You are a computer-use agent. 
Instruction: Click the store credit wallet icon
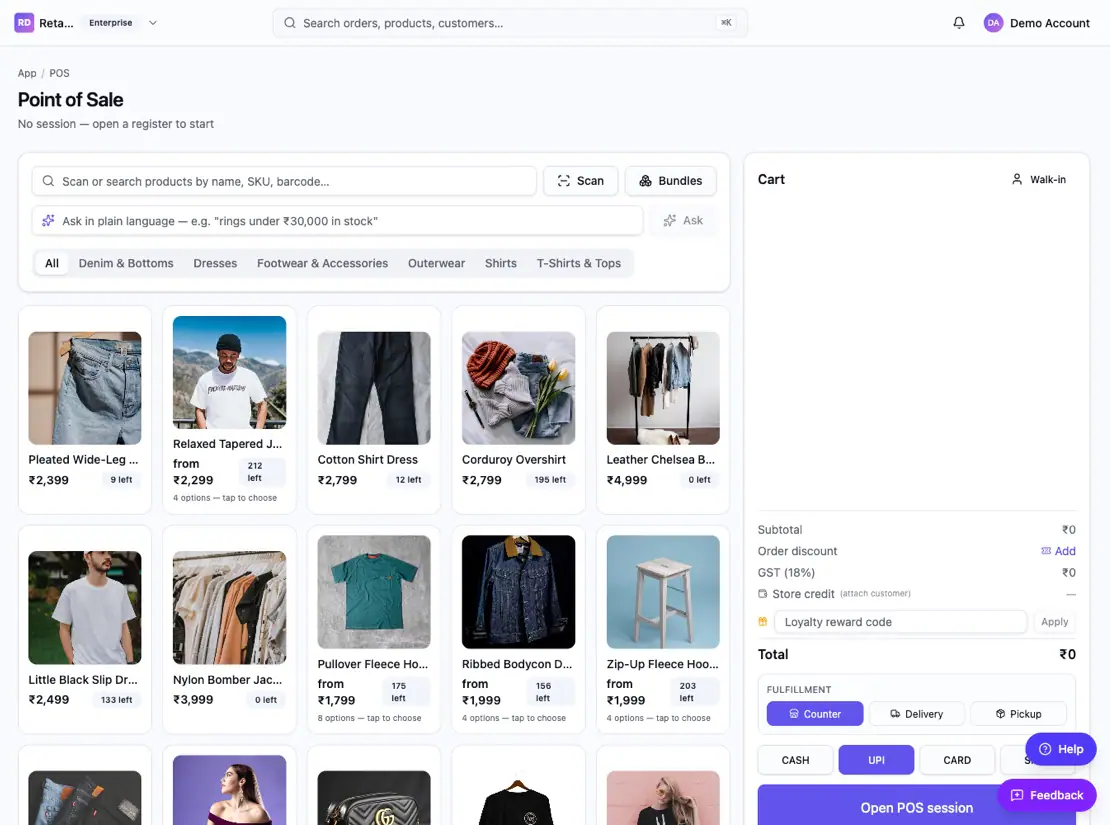coord(762,593)
